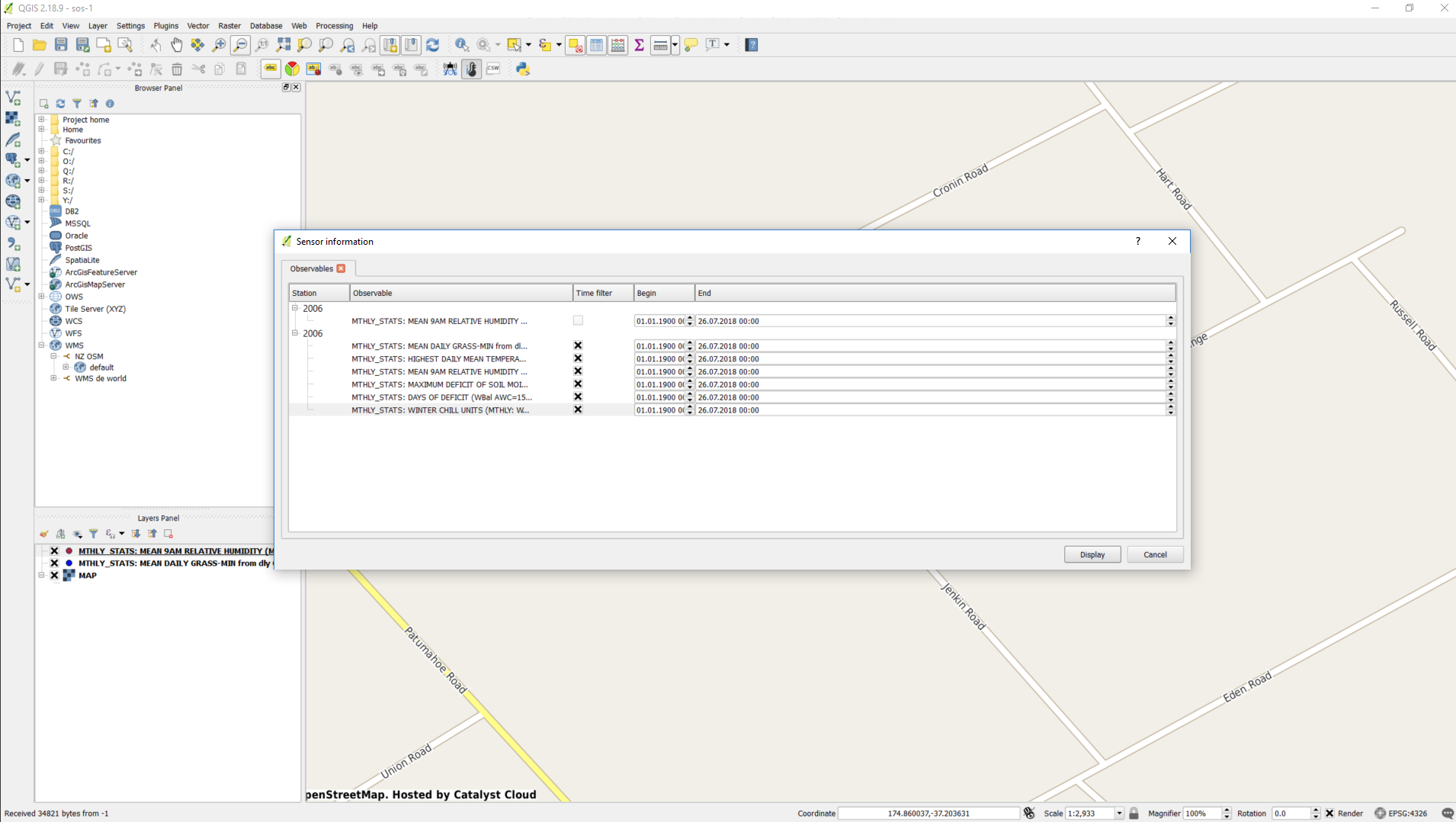The height and width of the screenshot is (822, 1456).
Task: Select the Identify Features tool
Action: [462, 45]
